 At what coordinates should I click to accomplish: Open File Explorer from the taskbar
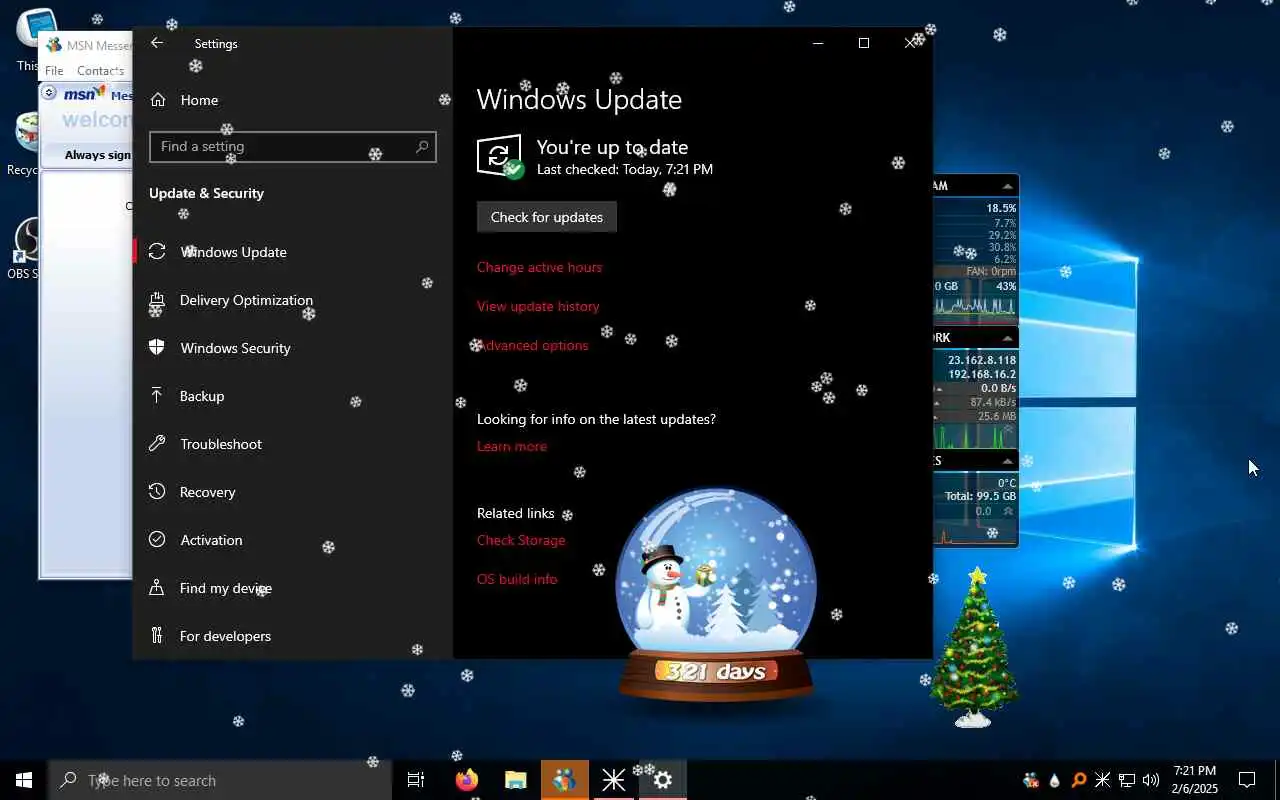coord(515,780)
